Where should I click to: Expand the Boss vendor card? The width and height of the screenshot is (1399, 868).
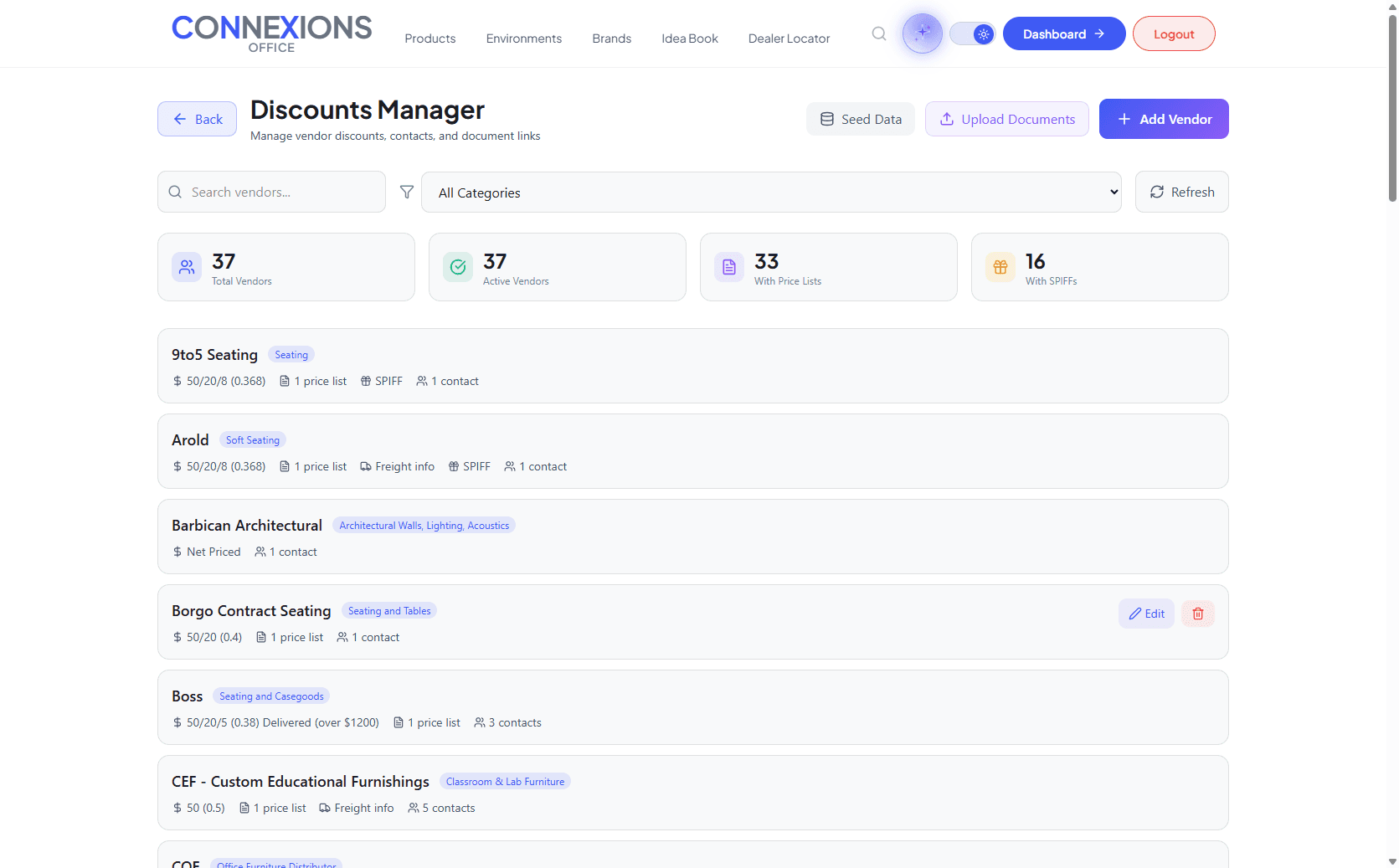(x=692, y=707)
